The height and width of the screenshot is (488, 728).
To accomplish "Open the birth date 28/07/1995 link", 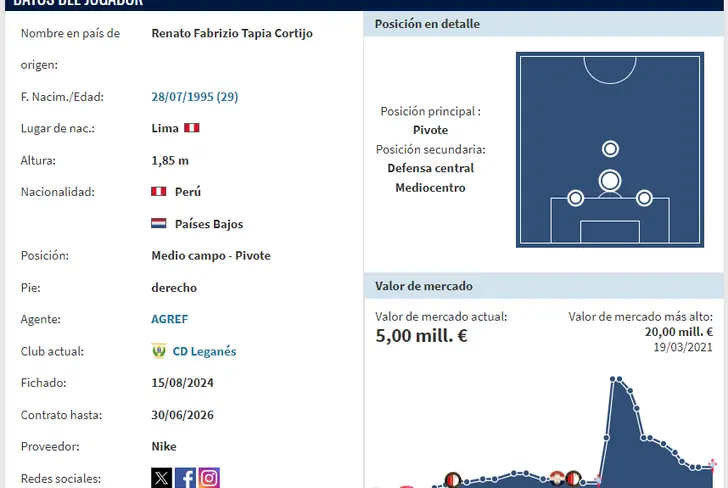I will tap(194, 97).
